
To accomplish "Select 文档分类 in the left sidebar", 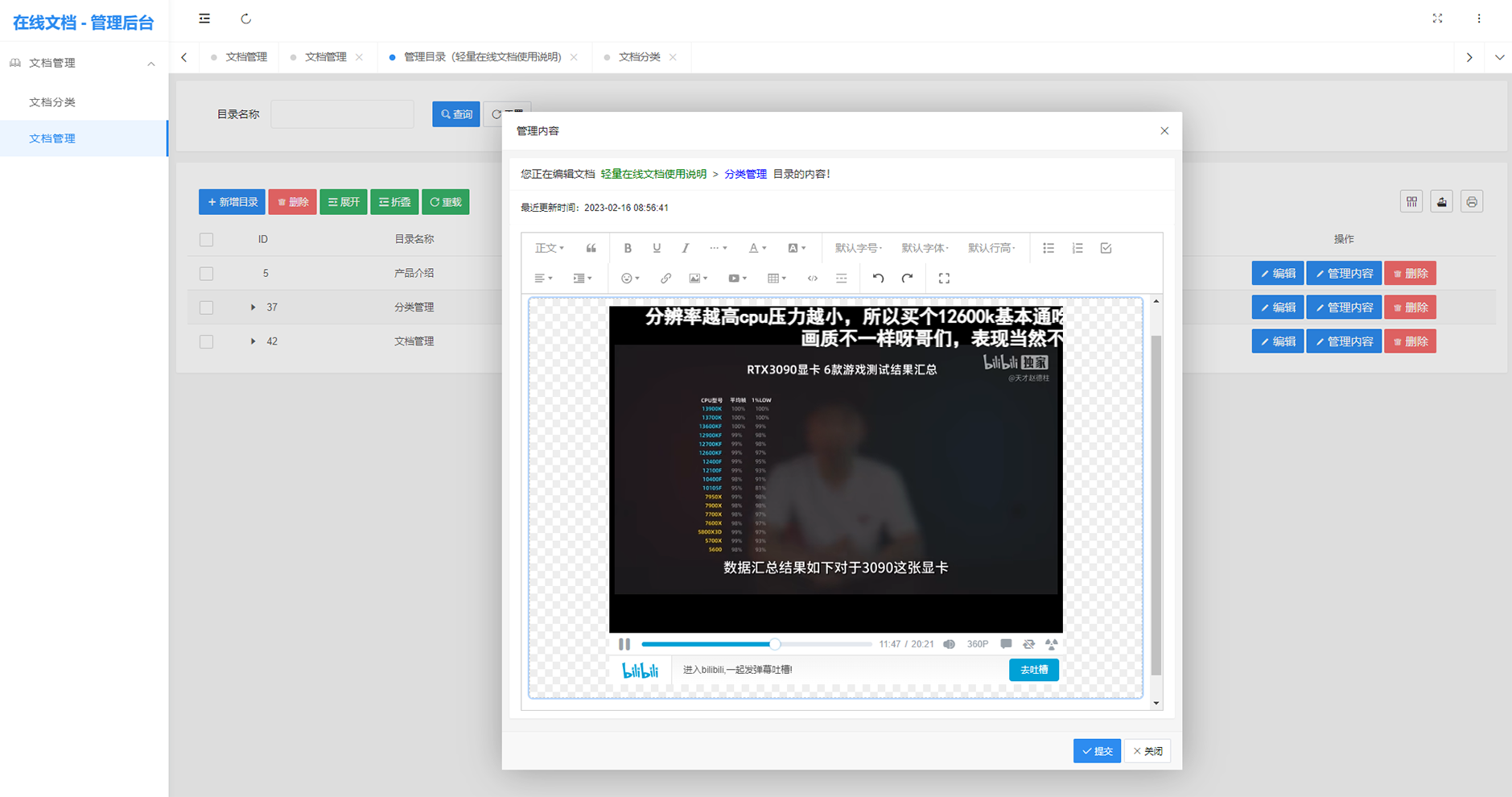I will 52,101.
